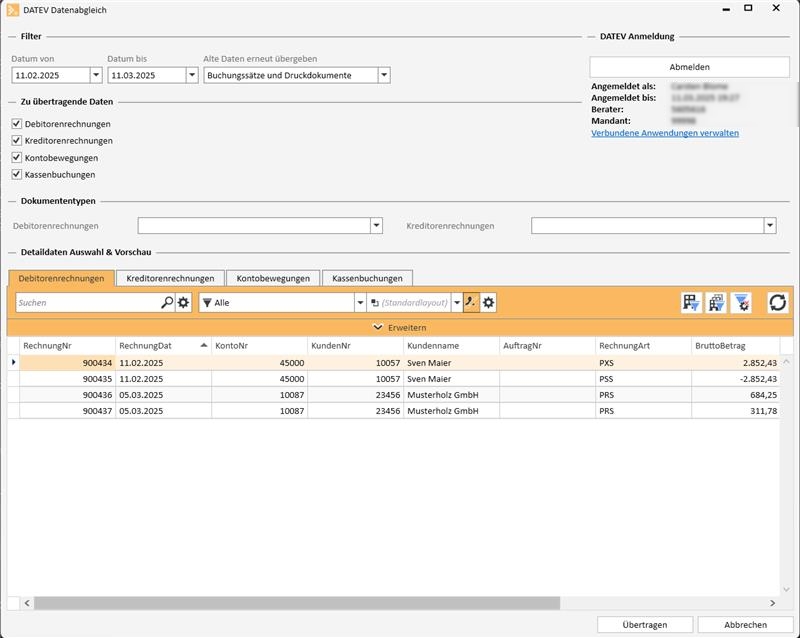
Task: Open layout settings gear after Standardlayout
Action: click(488, 303)
